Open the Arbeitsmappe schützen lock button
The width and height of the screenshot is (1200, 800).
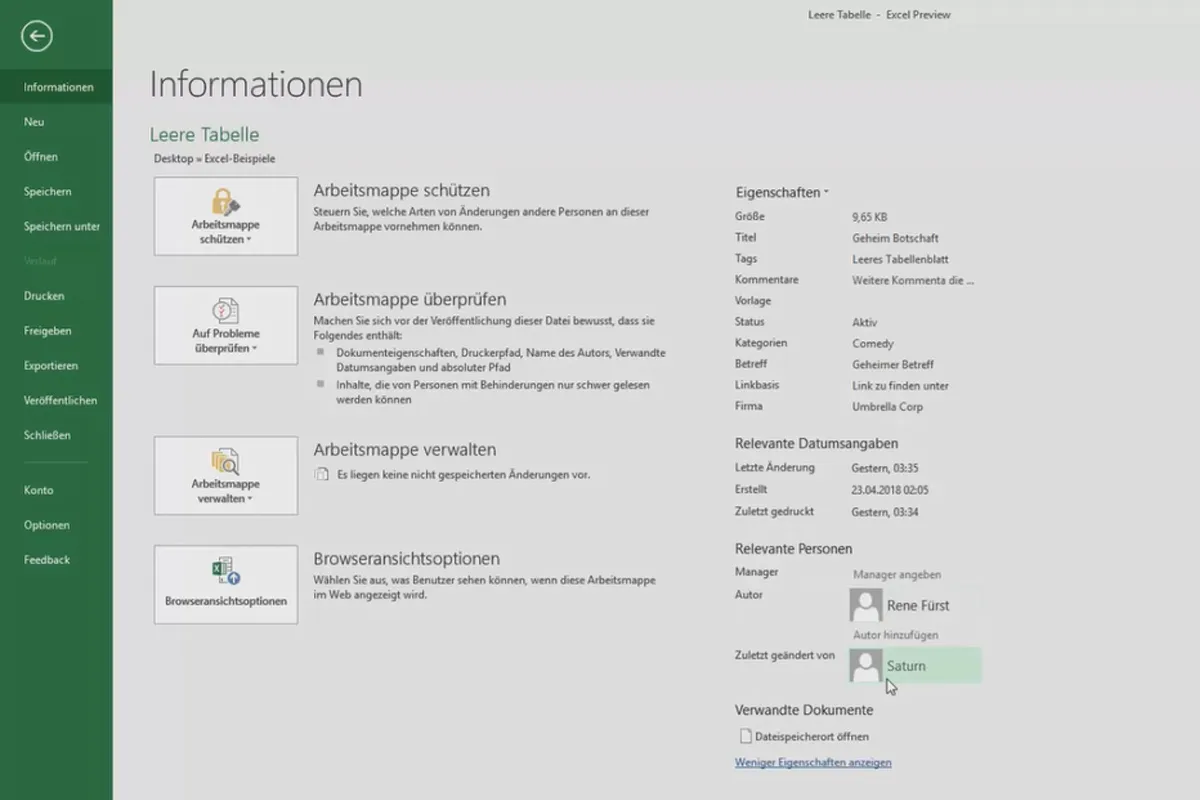[226, 216]
